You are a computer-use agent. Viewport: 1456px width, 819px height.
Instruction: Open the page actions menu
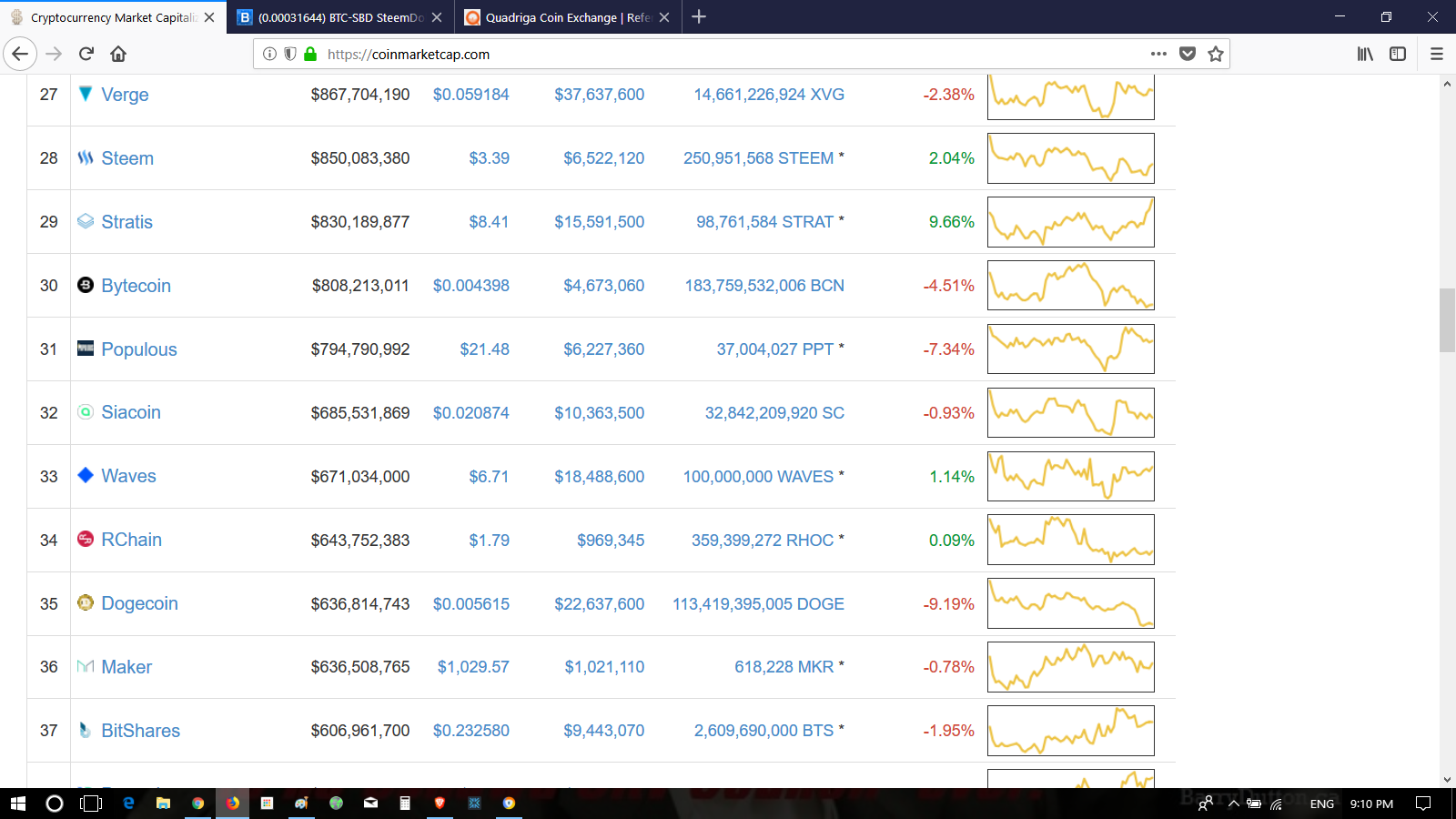(1158, 54)
